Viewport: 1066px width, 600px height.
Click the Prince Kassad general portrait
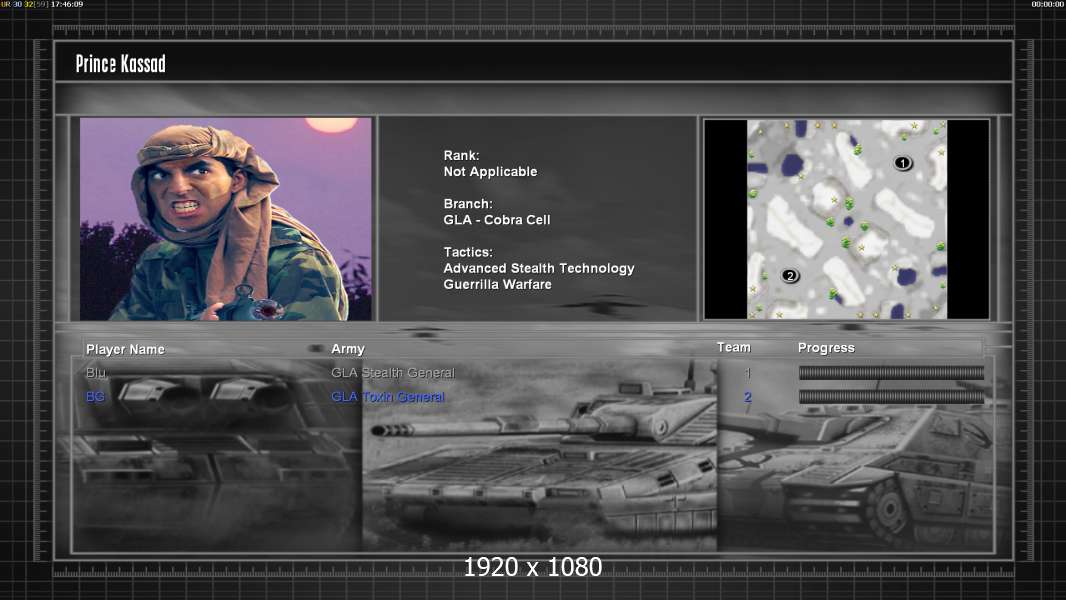[x=226, y=219]
